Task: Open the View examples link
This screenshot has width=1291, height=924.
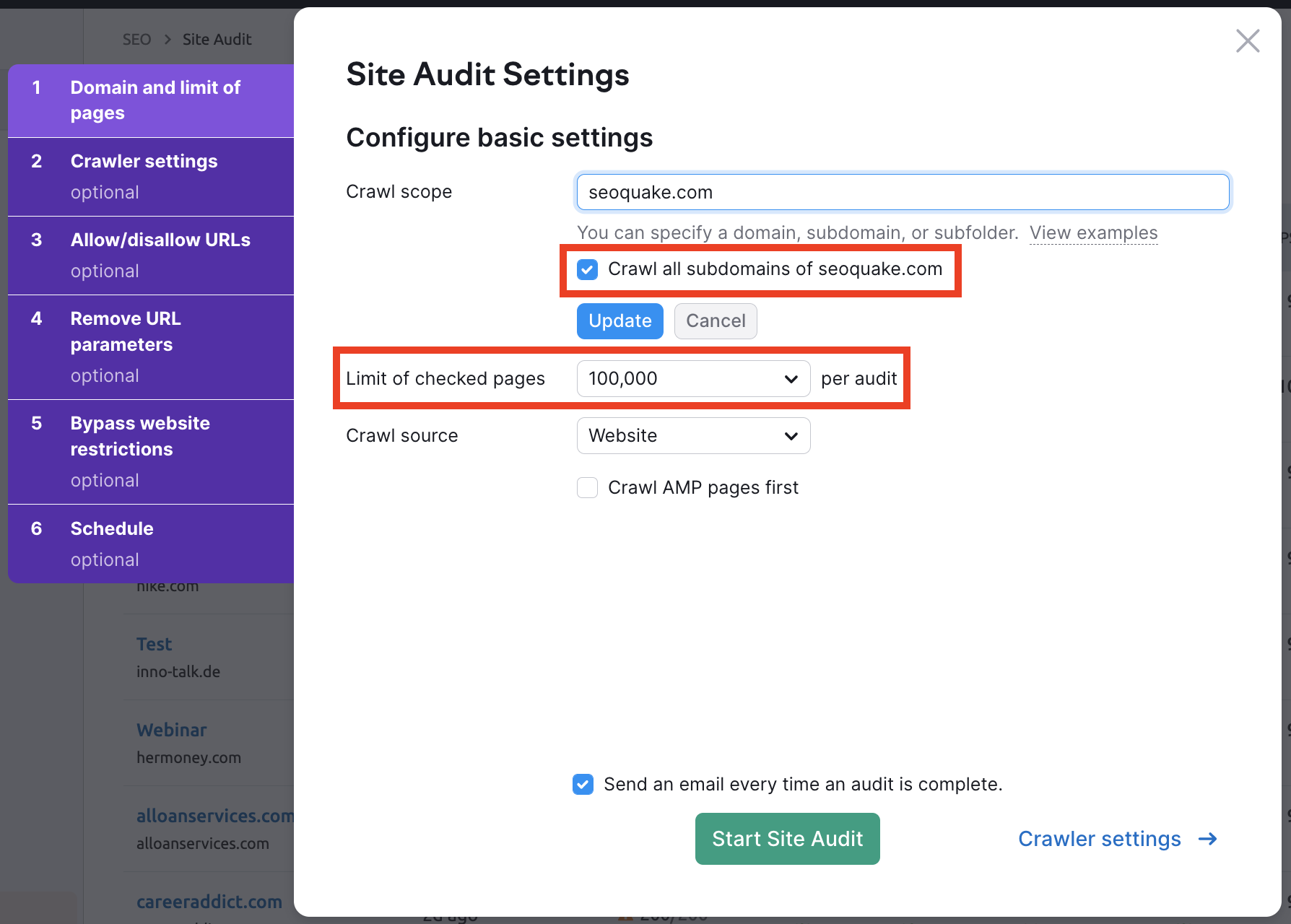Action: 1093,232
